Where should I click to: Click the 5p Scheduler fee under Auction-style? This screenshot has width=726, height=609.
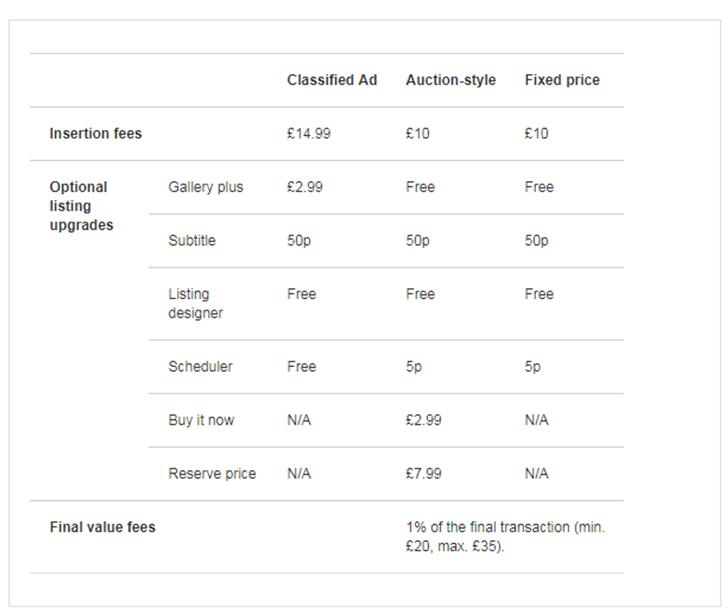(414, 366)
